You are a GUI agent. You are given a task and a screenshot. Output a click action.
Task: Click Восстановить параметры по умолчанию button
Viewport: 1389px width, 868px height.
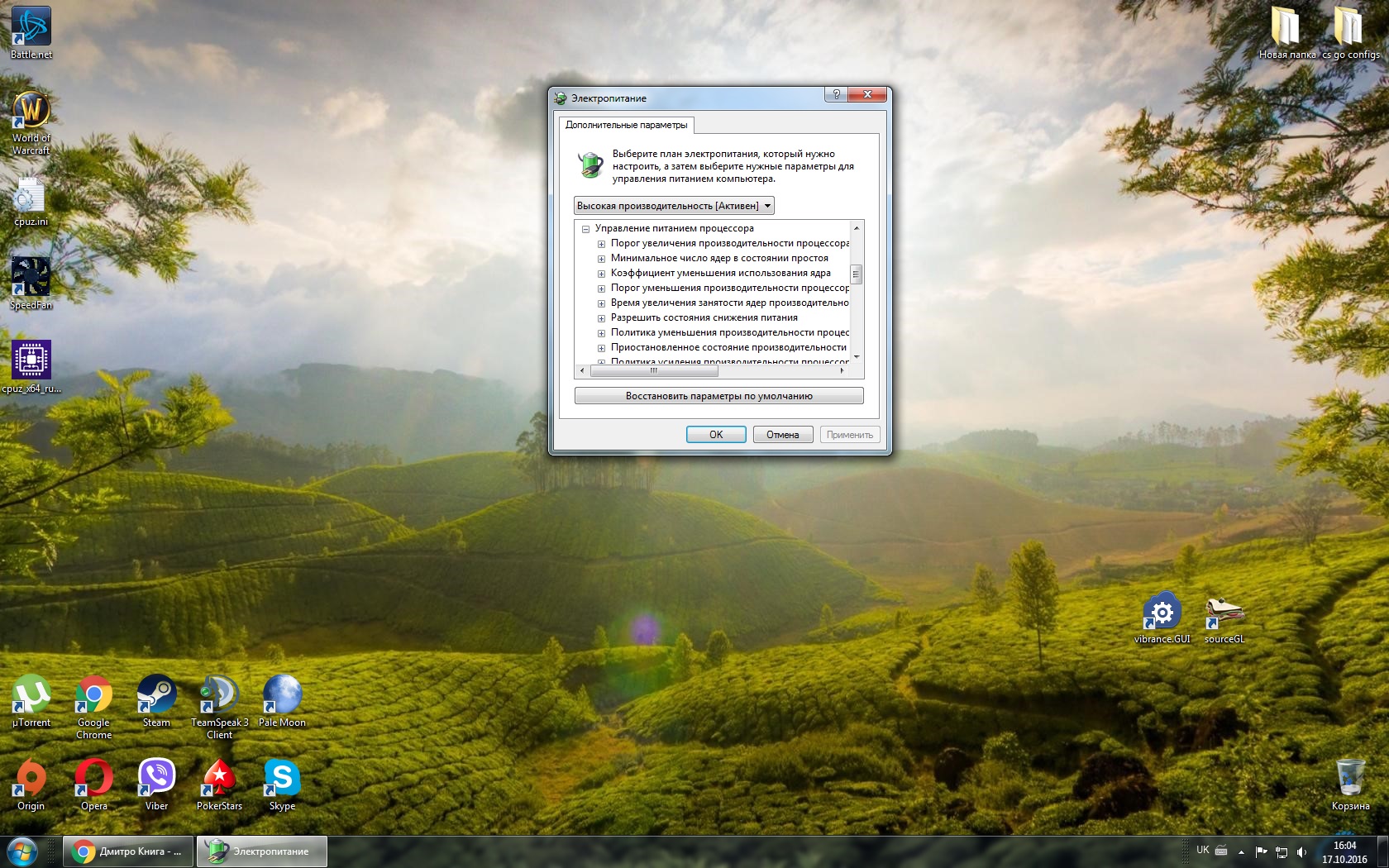[719, 396]
